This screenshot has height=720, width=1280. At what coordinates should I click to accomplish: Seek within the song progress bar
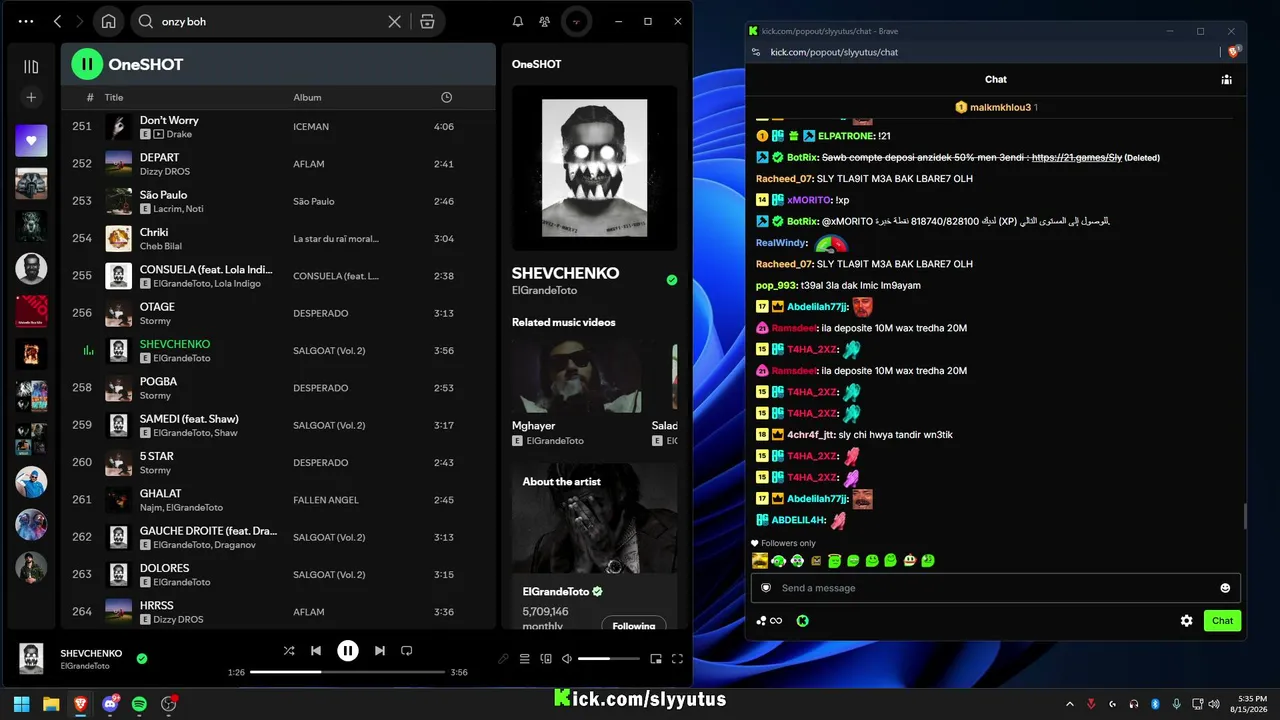click(347, 672)
